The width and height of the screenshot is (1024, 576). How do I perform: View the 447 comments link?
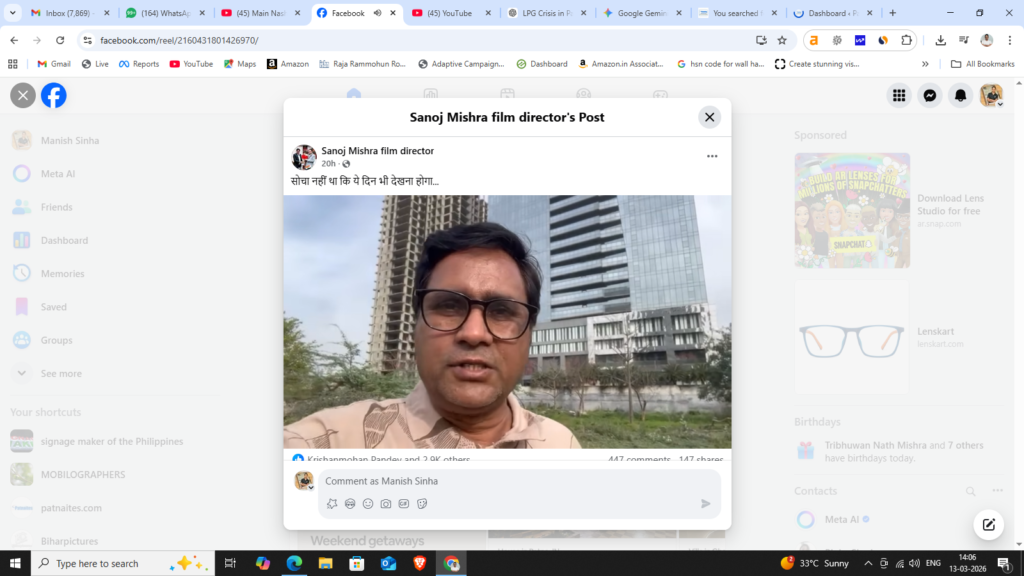coord(639,460)
